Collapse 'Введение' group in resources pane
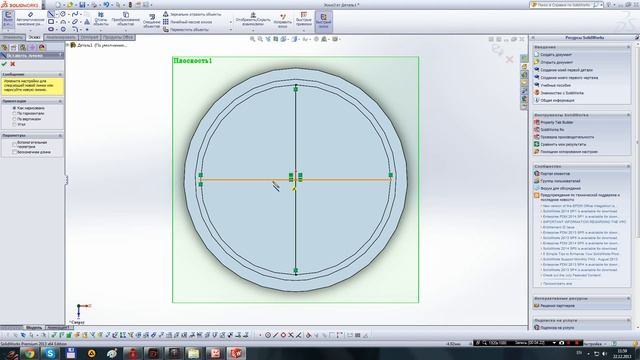The height and width of the screenshot is (360, 640). (x=628, y=47)
